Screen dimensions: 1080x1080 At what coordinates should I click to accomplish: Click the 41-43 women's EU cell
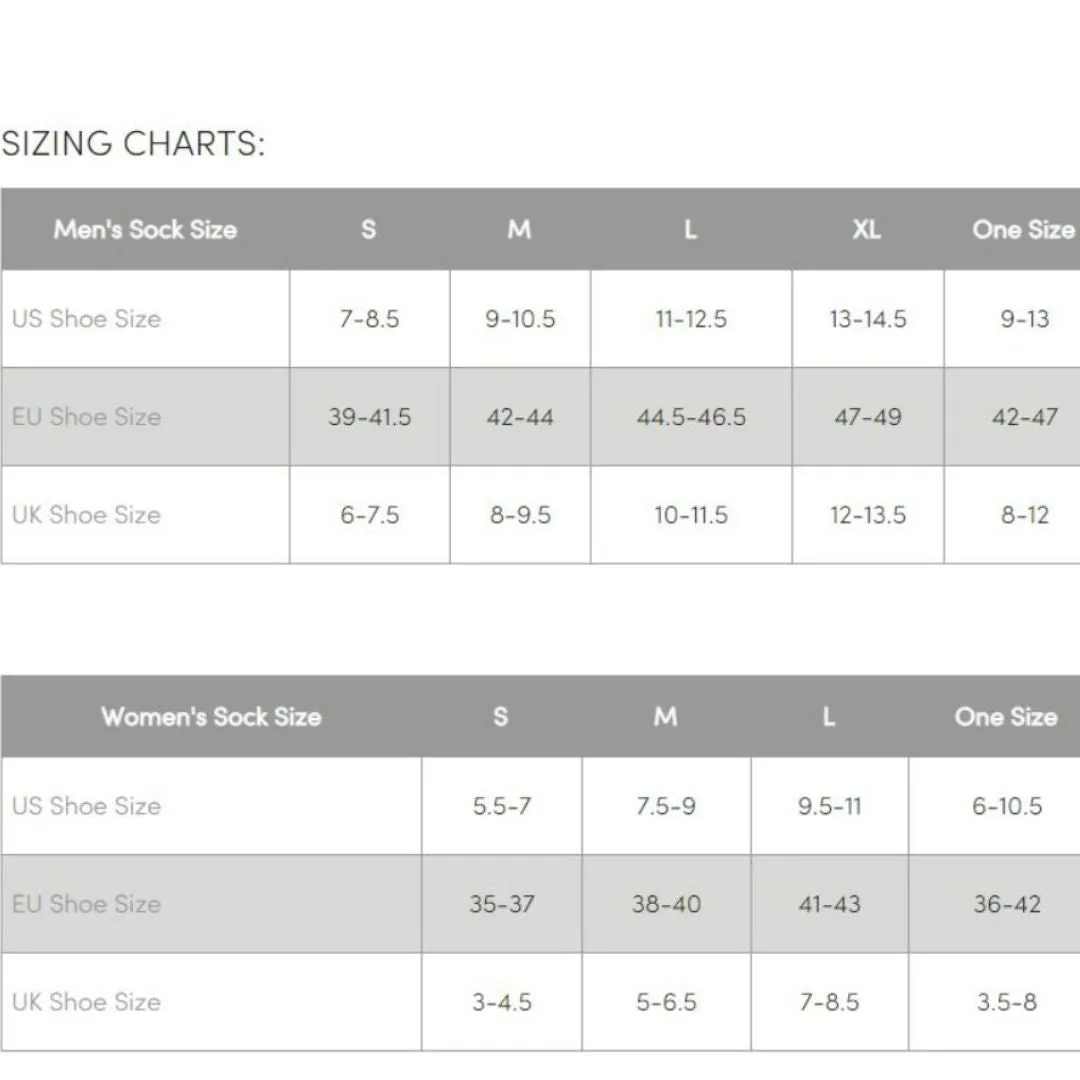829,904
